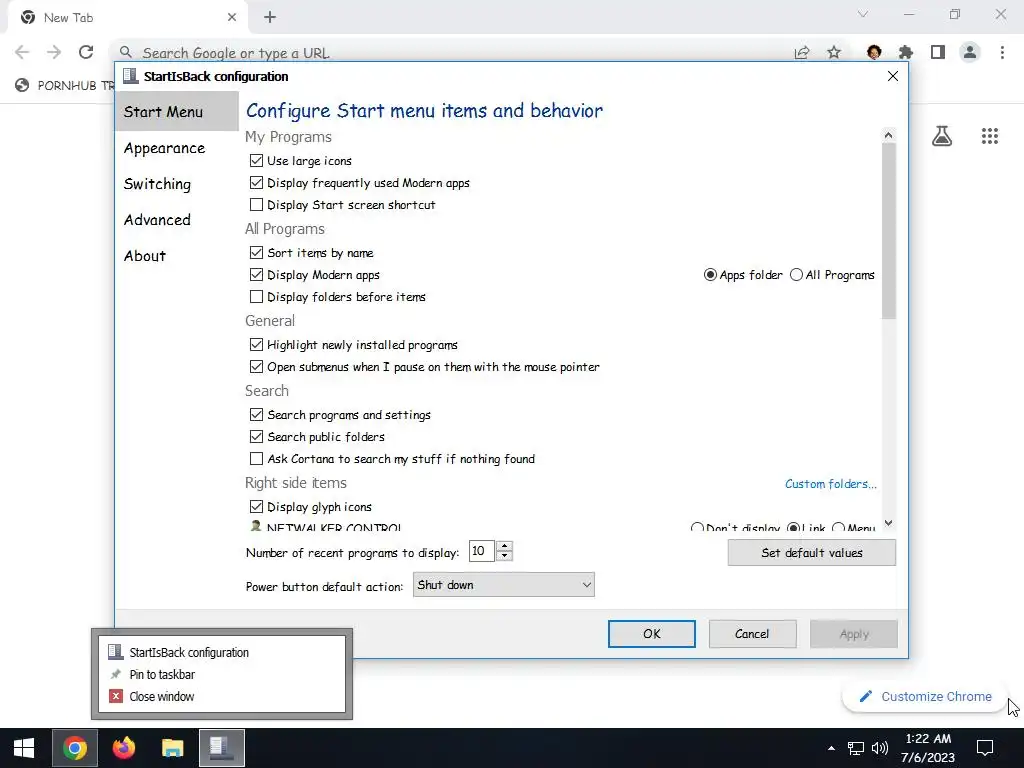
Task: Open the Labs flask icon
Action: point(942,136)
